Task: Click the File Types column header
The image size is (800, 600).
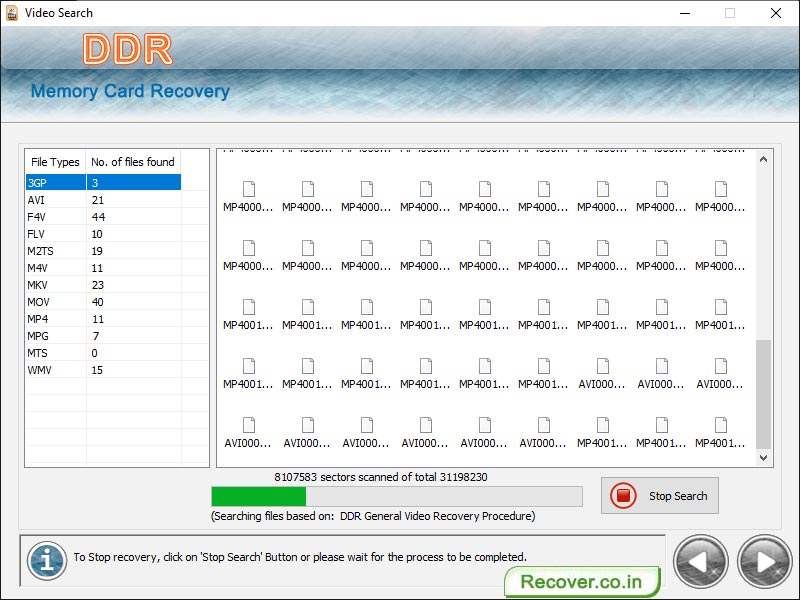Action: (x=54, y=161)
